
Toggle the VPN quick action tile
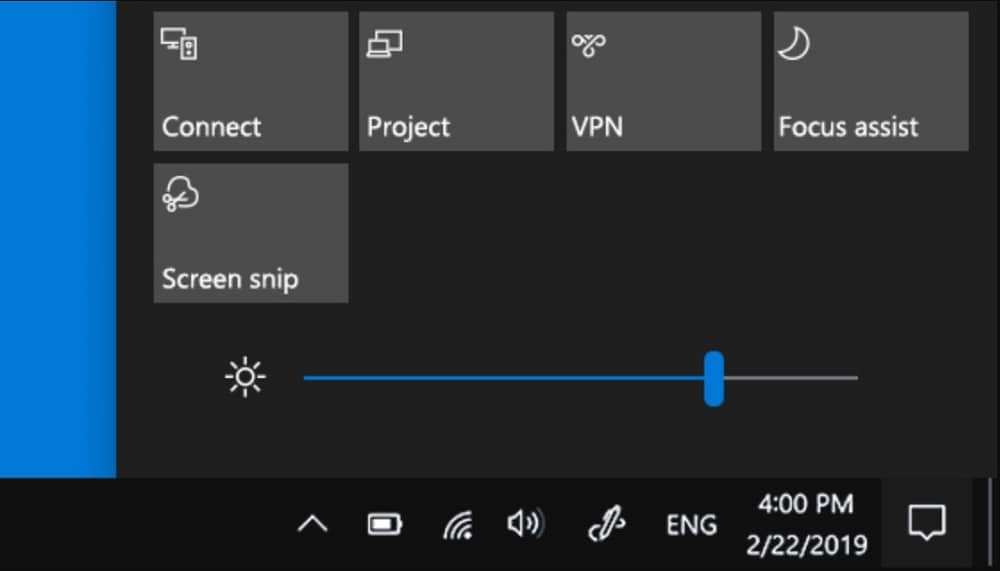coord(663,81)
